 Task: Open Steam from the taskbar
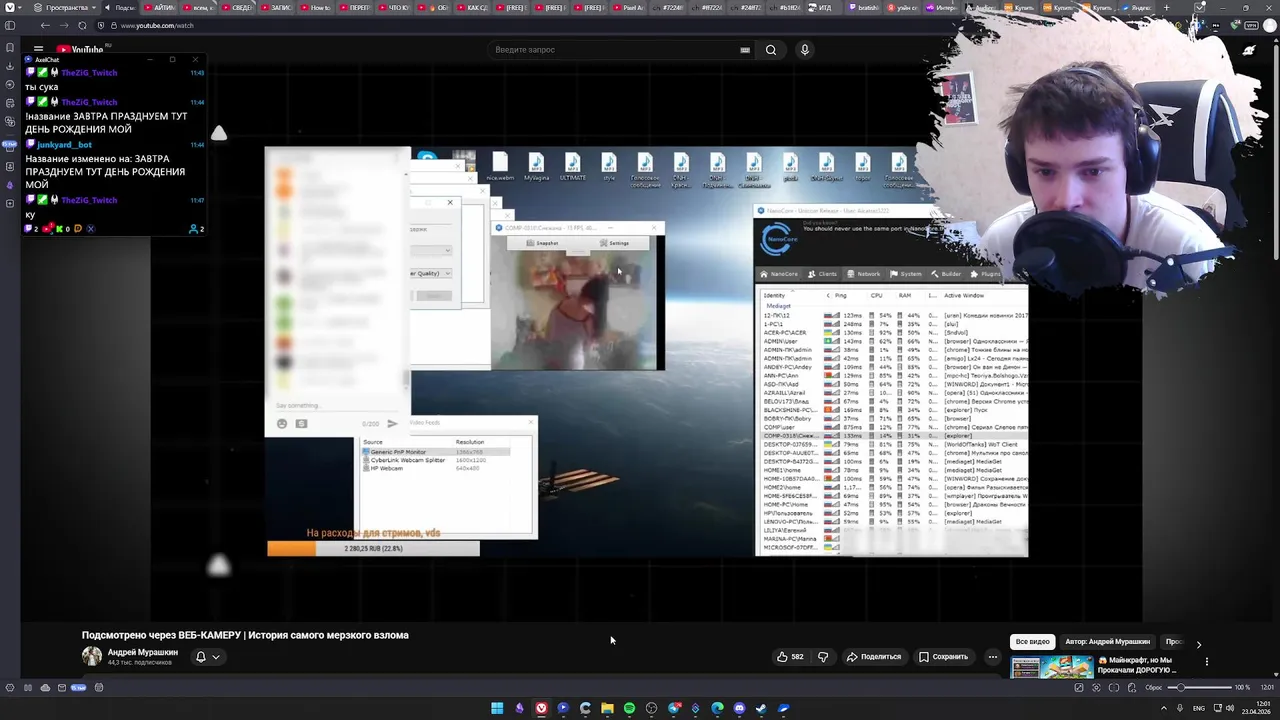coord(761,708)
